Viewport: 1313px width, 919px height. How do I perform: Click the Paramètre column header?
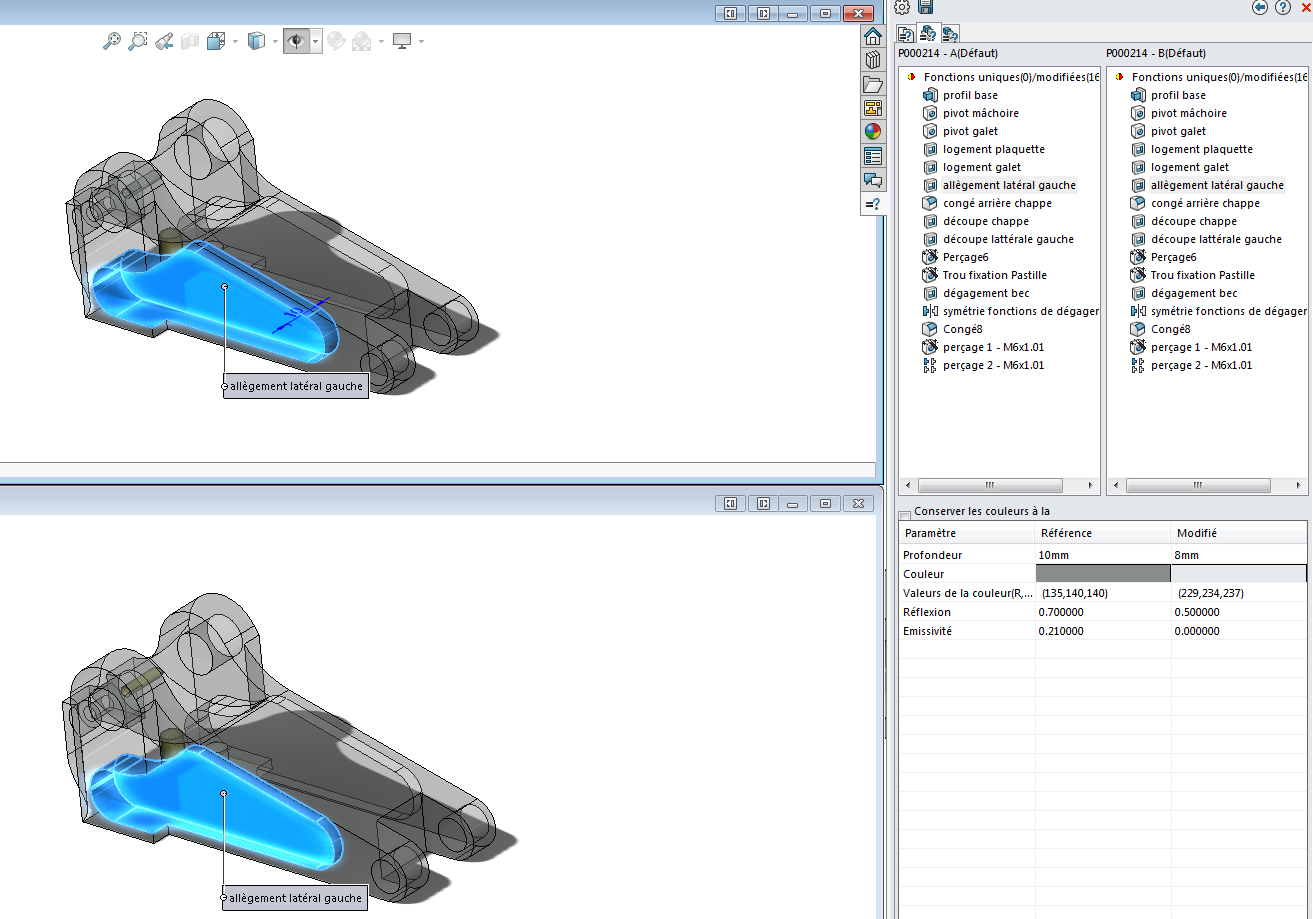(x=966, y=533)
